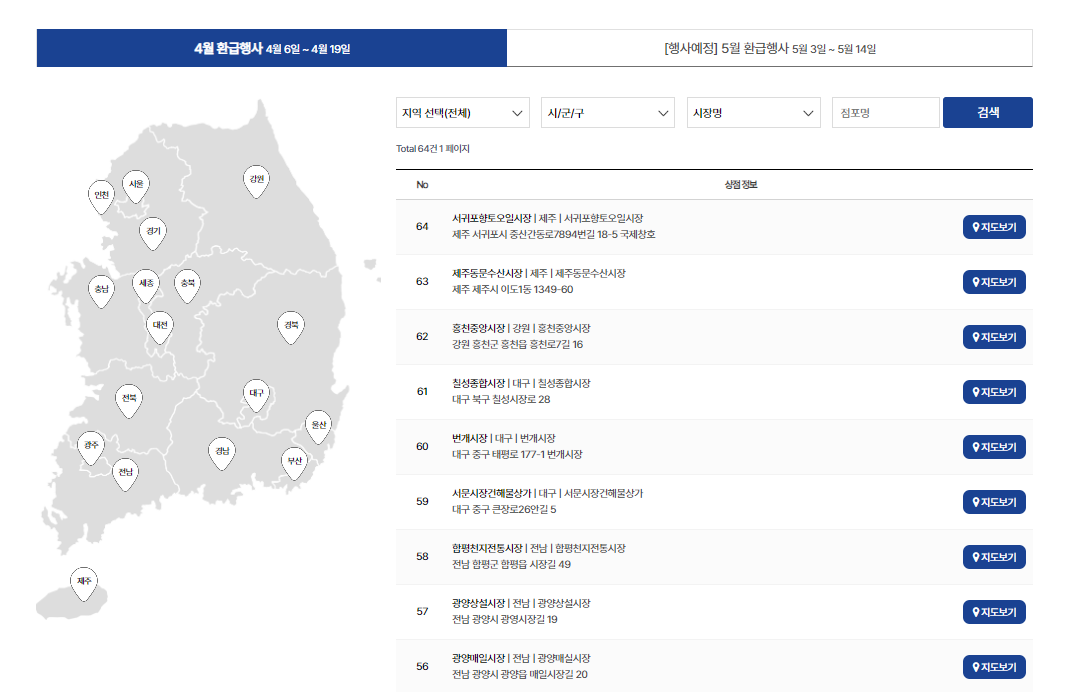Open the 시/군/구 dropdown
This screenshot has height=692, width=1084.
coord(608,112)
